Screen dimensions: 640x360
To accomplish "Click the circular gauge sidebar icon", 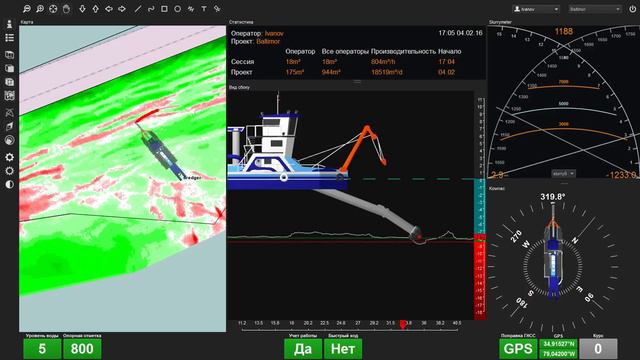I will (9, 140).
